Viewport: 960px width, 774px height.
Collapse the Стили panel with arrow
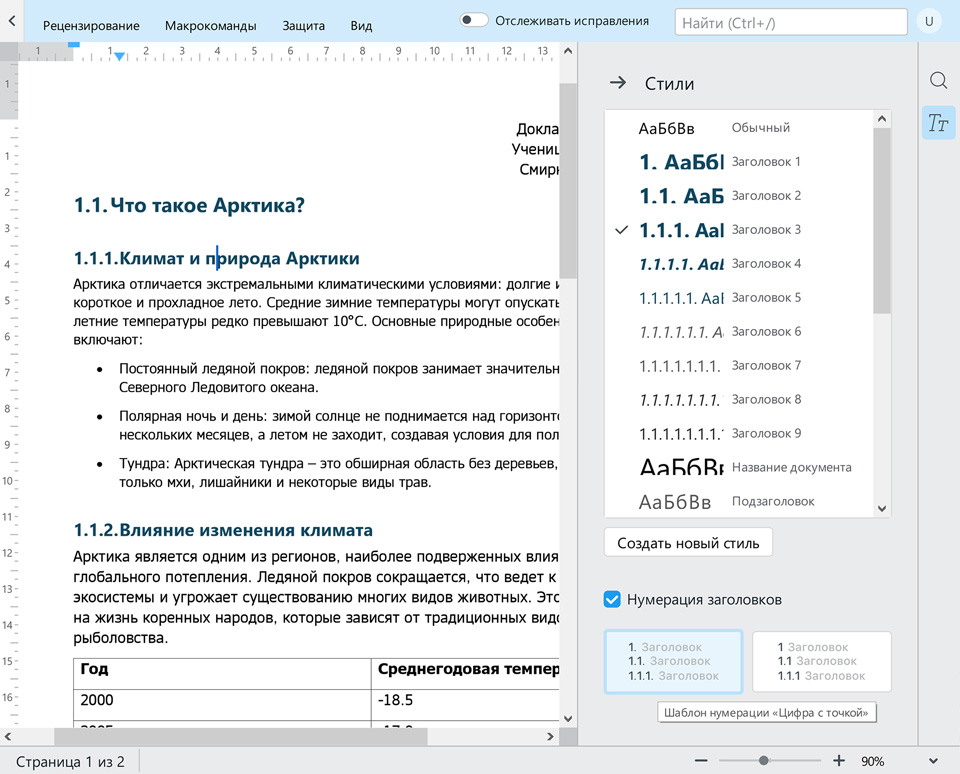(618, 84)
